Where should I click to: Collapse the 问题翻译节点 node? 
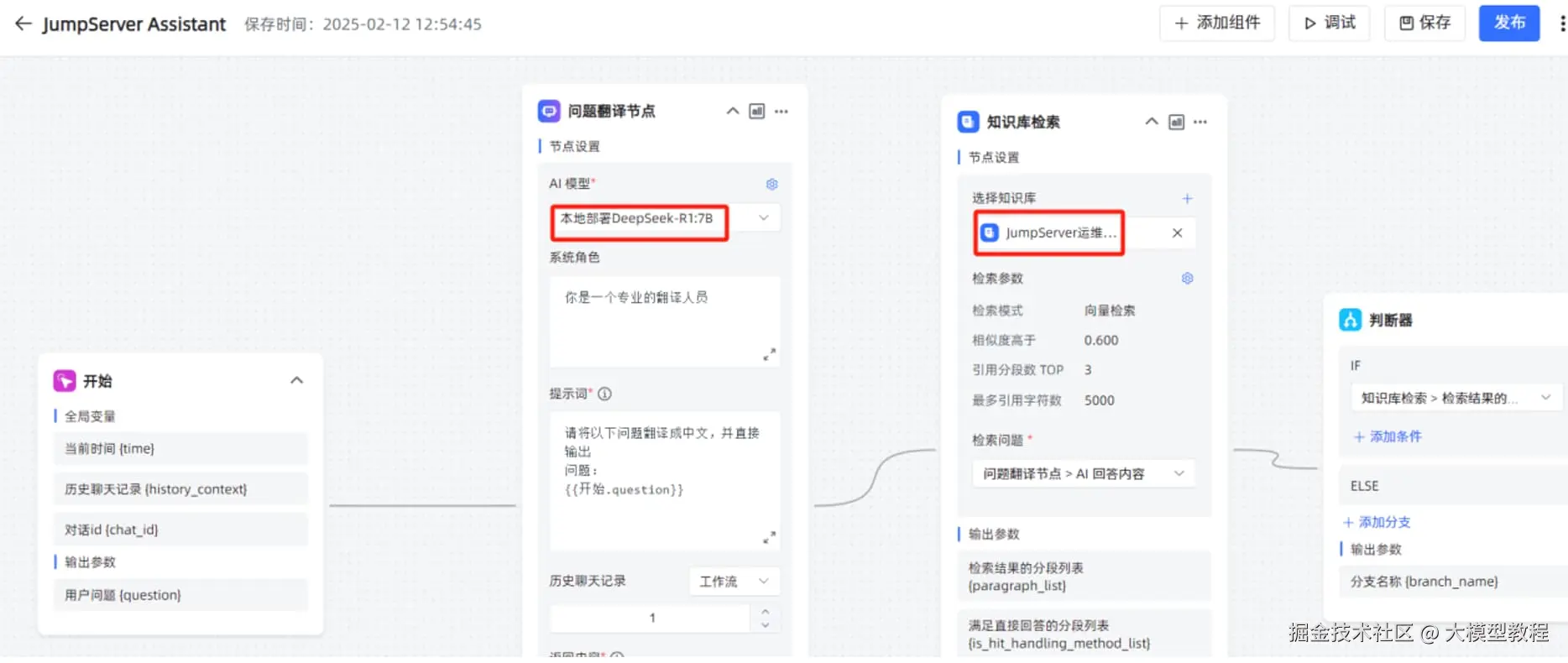click(732, 111)
